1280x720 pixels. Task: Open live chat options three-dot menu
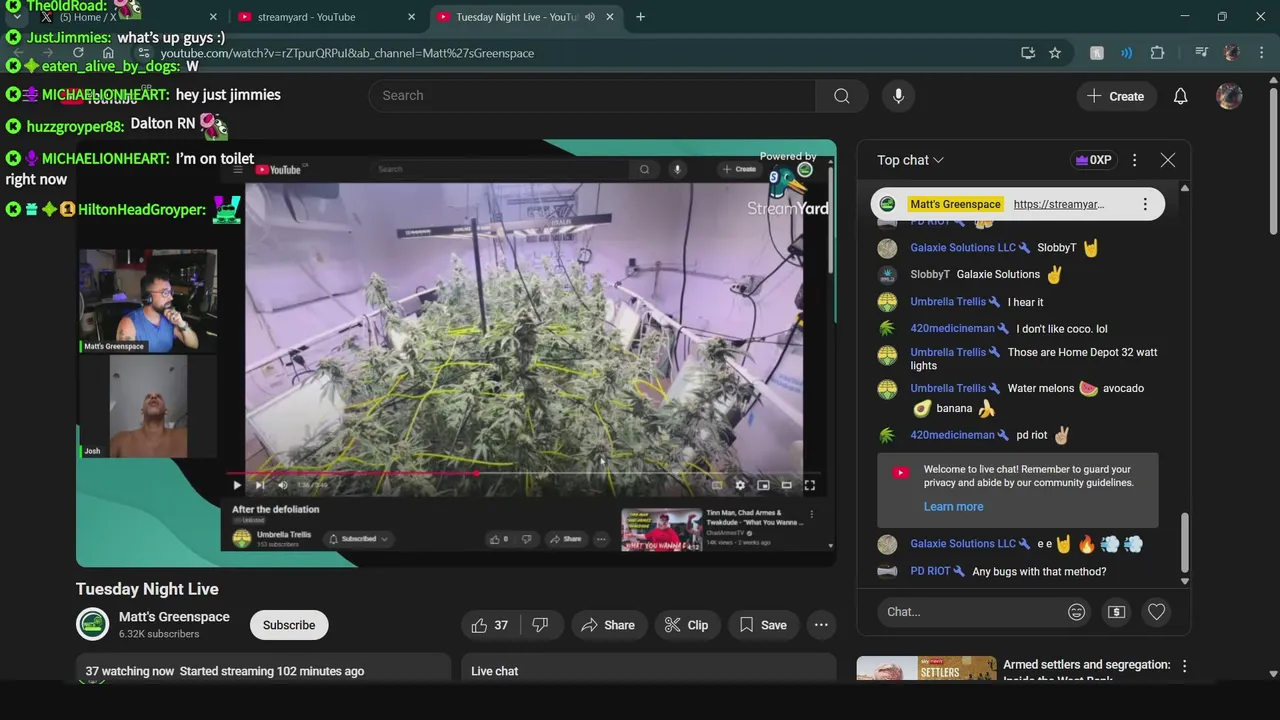point(1134,160)
